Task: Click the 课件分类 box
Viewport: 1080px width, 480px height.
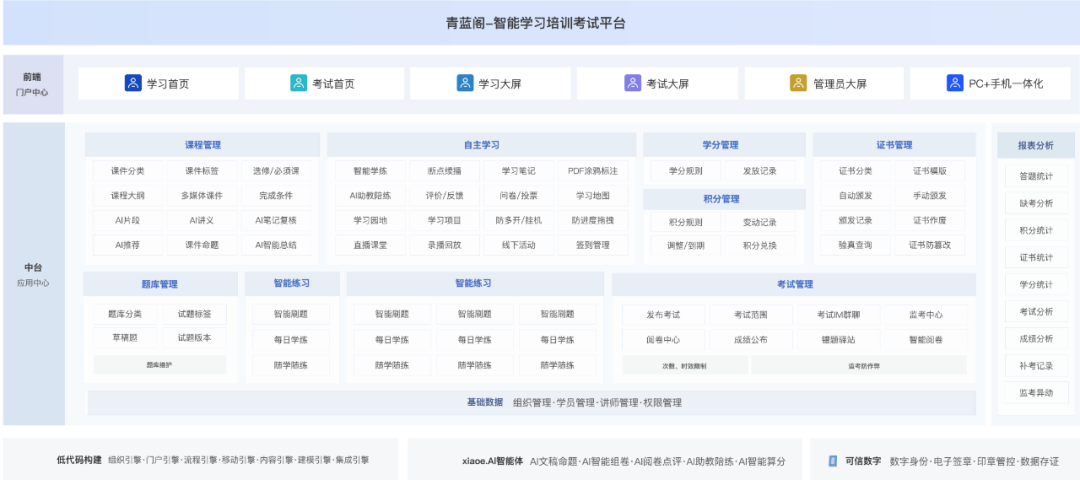Action: pyautogui.click(x=128, y=171)
